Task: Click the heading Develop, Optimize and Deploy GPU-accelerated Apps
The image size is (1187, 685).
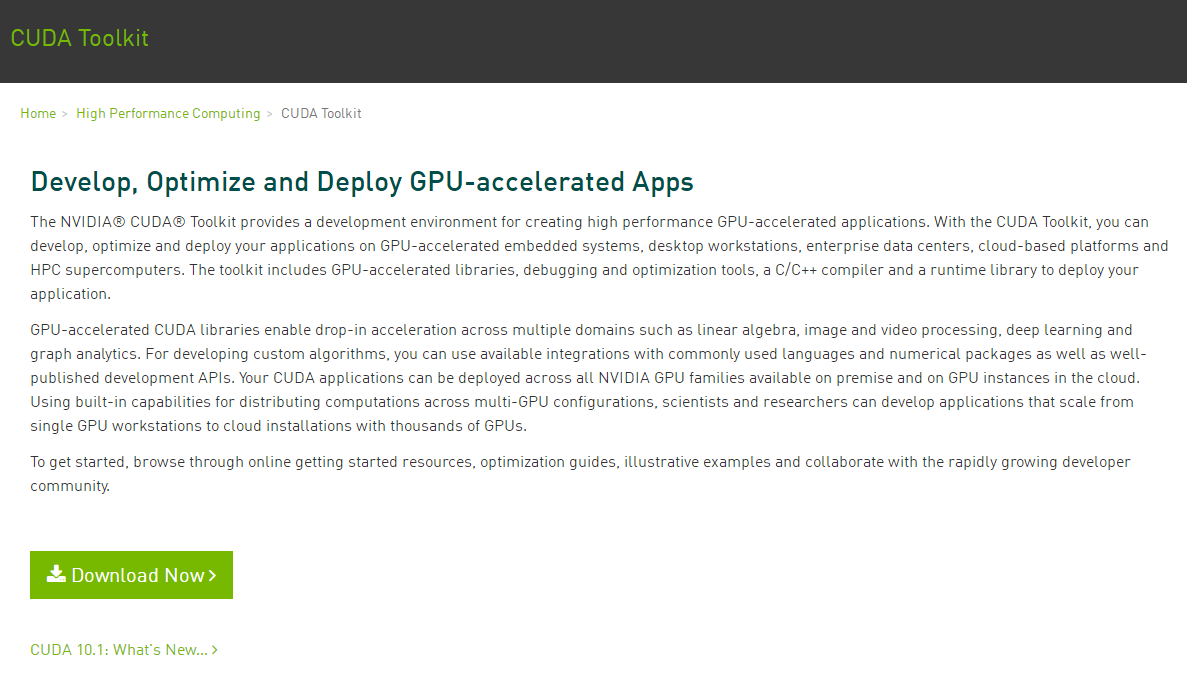Action: click(362, 182)
